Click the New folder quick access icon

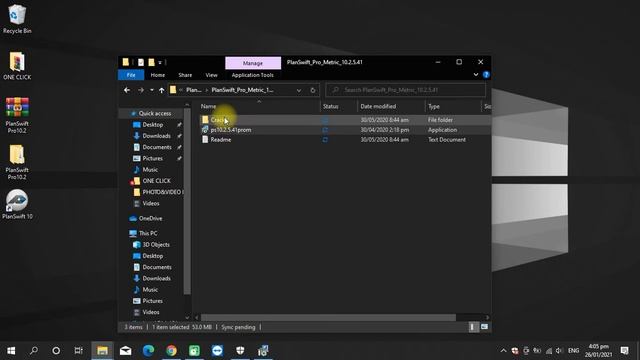151,62
